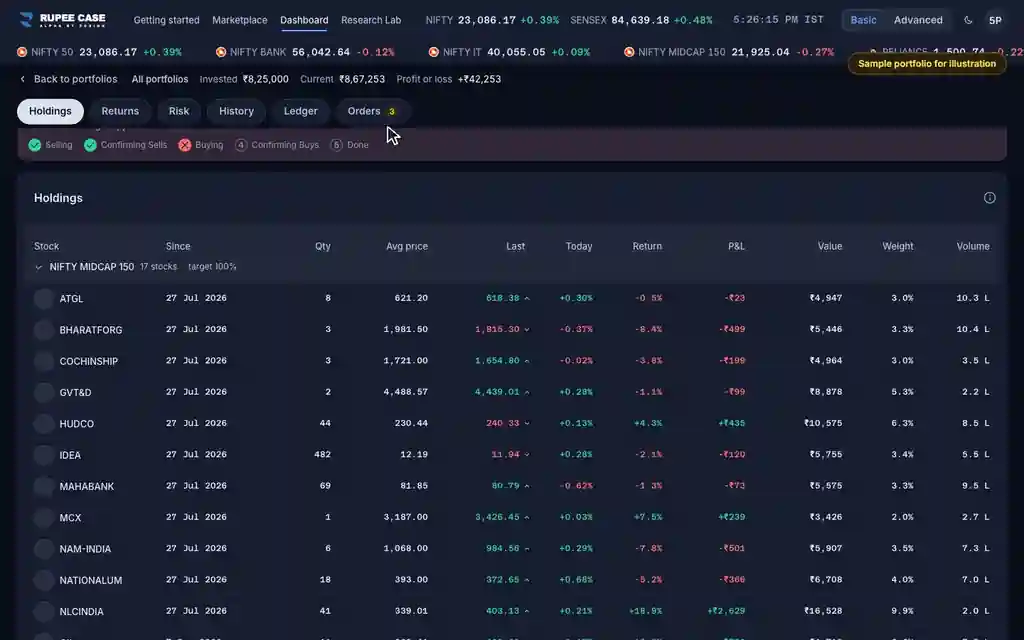This screenshot has height=640, width=1024.
Task: Sort by Stock column header
Action: 46,246
